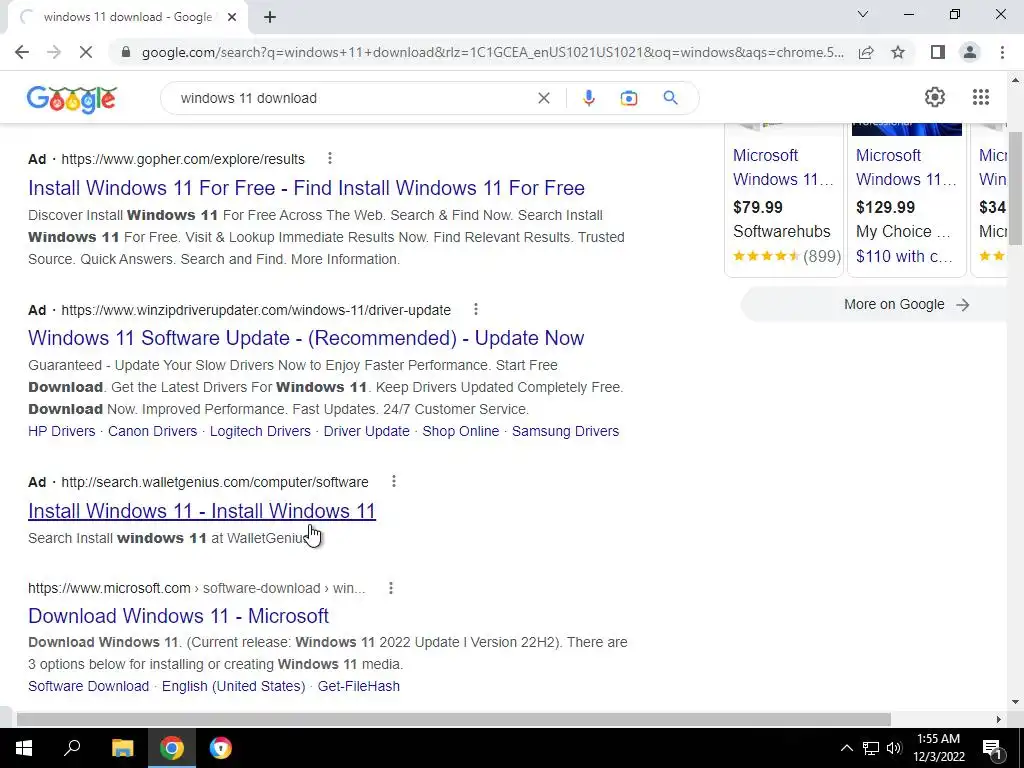
Task: Clear the search box text
Action: click(x=543, y=98)
